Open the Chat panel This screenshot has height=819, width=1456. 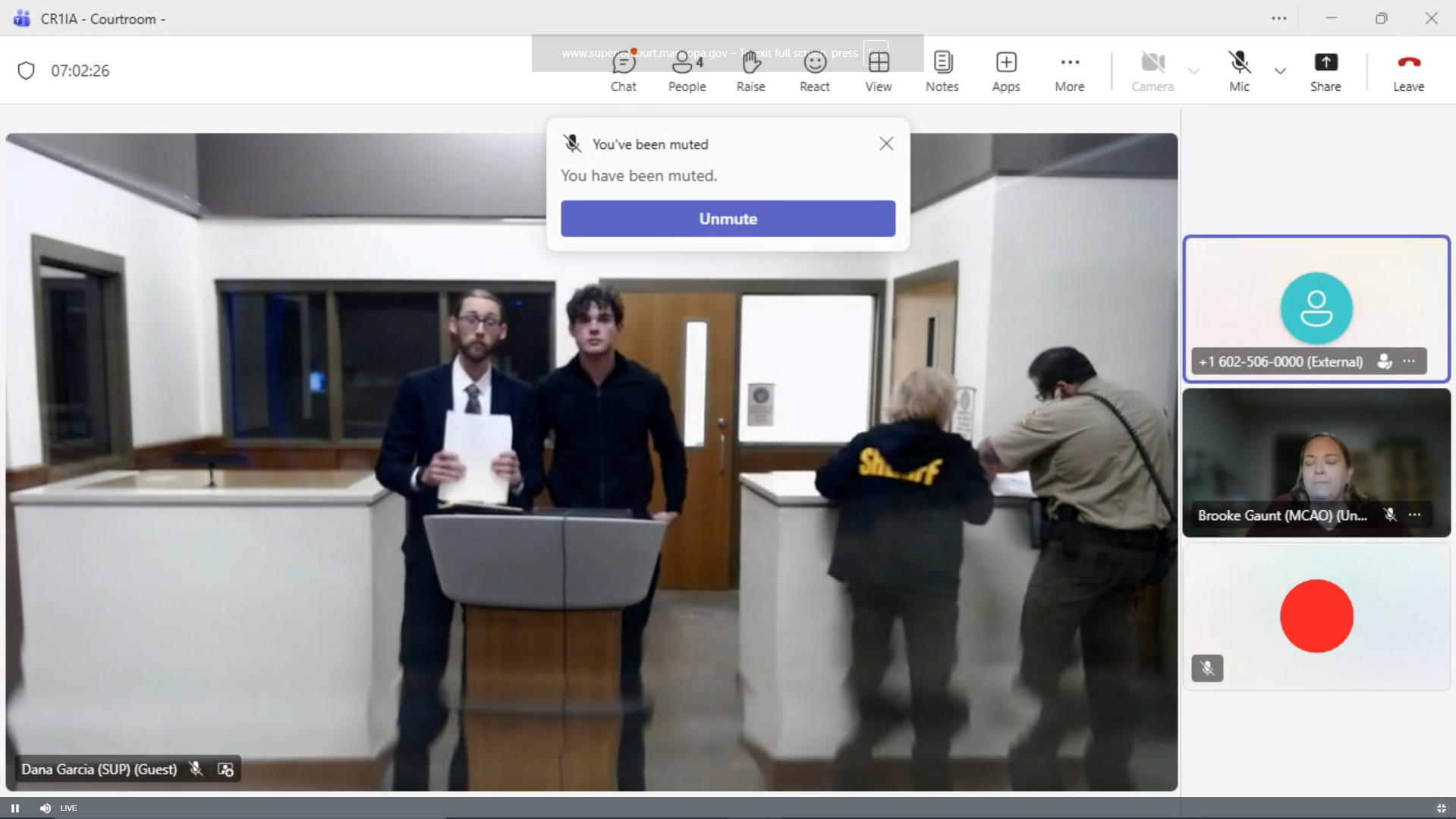click(623, 71)
